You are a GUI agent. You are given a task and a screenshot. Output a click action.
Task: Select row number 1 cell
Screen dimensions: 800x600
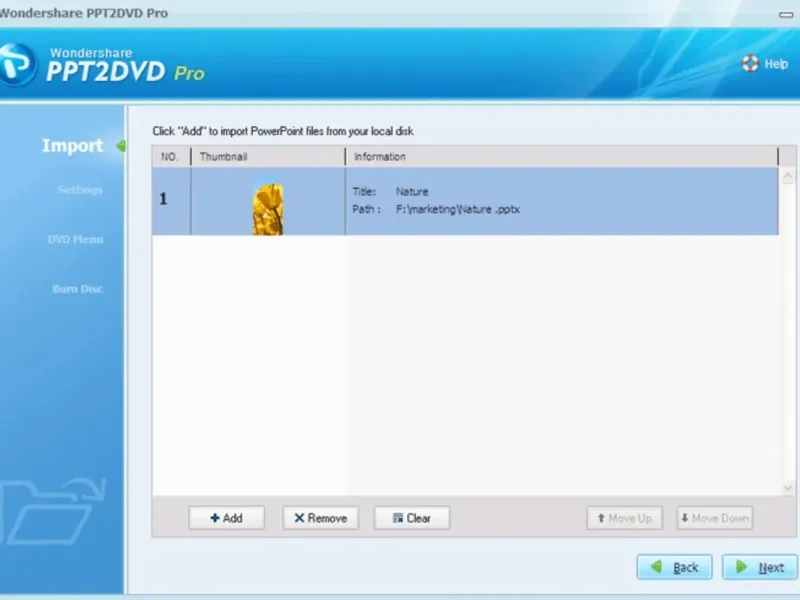tap(171, 201)
